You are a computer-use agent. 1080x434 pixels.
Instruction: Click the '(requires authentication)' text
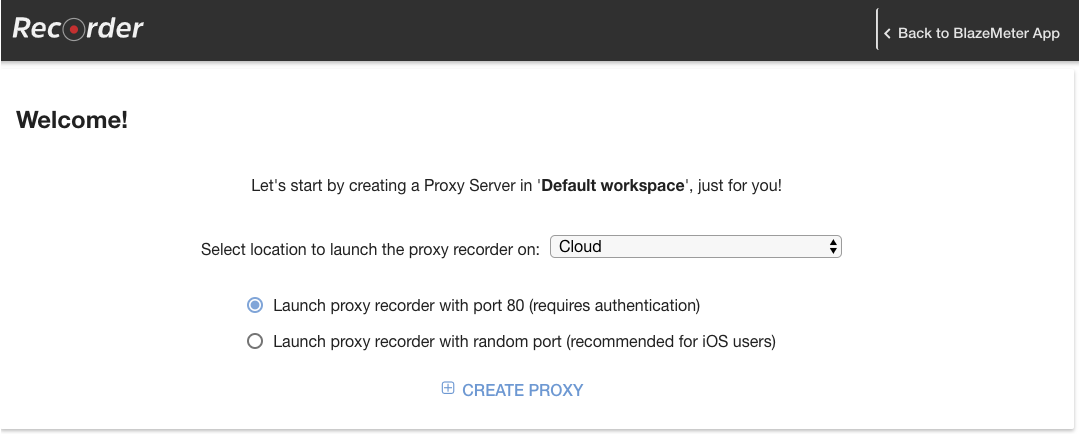(x=614, y=305)
